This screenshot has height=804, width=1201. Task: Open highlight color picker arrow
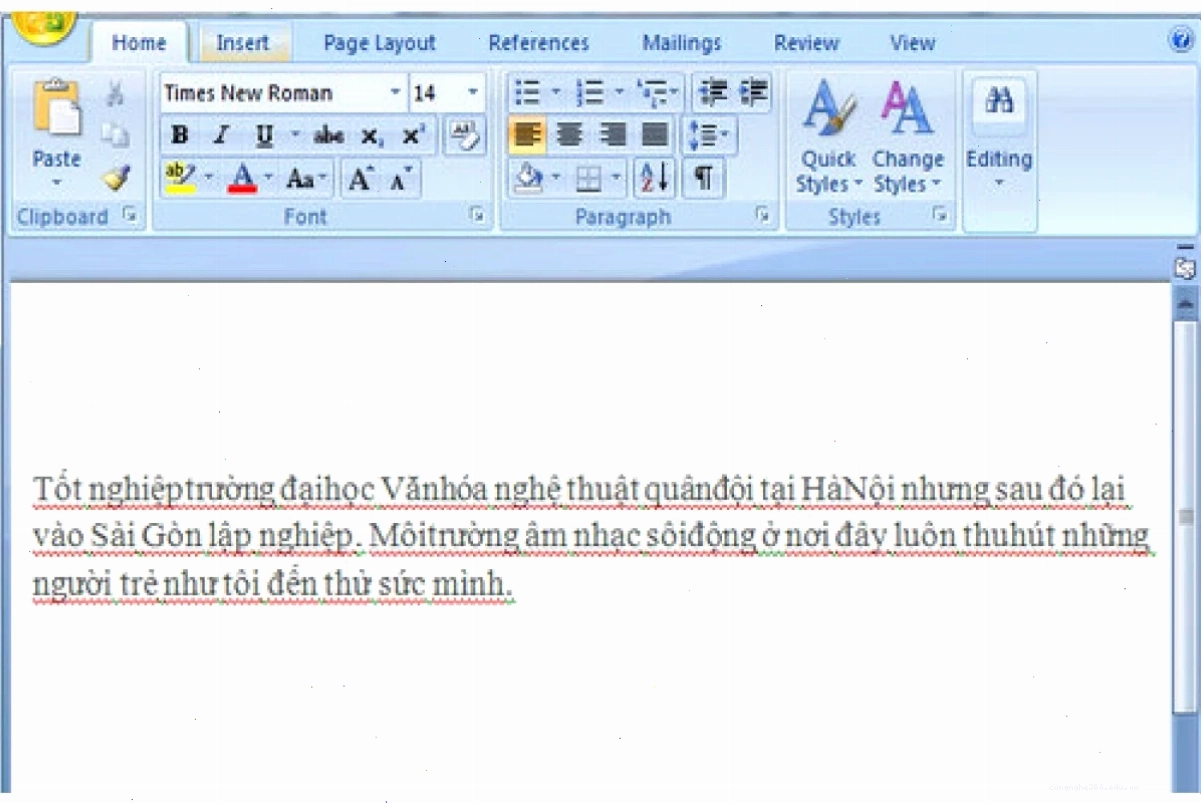209,179
